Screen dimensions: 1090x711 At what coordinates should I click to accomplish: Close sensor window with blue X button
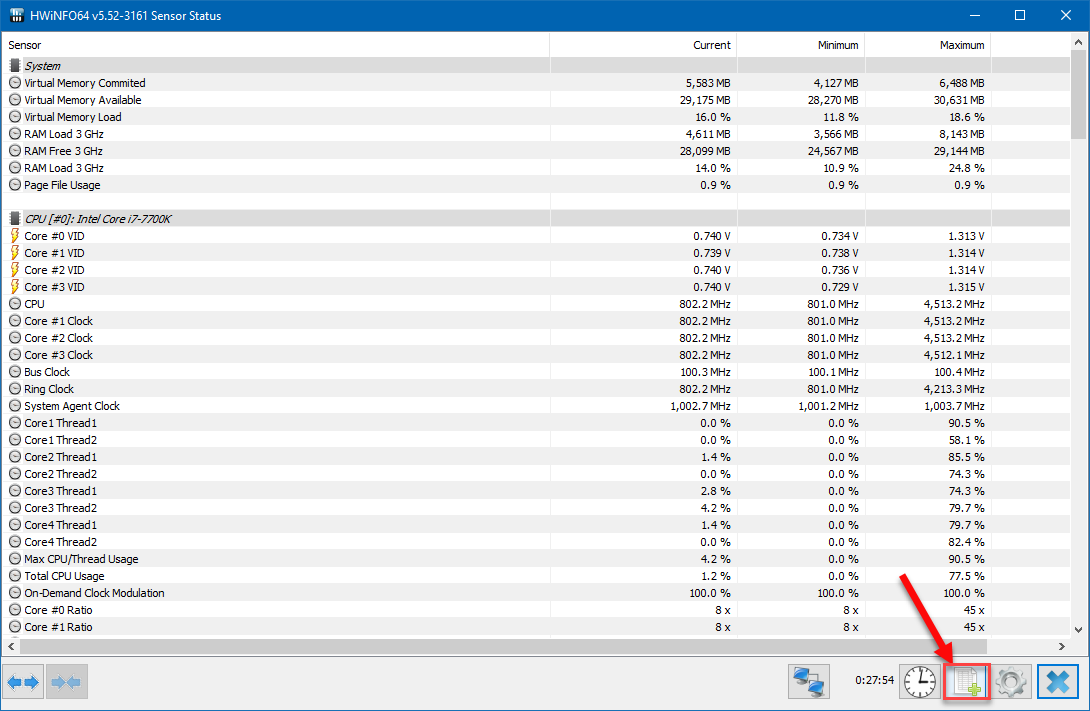(1058, 682)
